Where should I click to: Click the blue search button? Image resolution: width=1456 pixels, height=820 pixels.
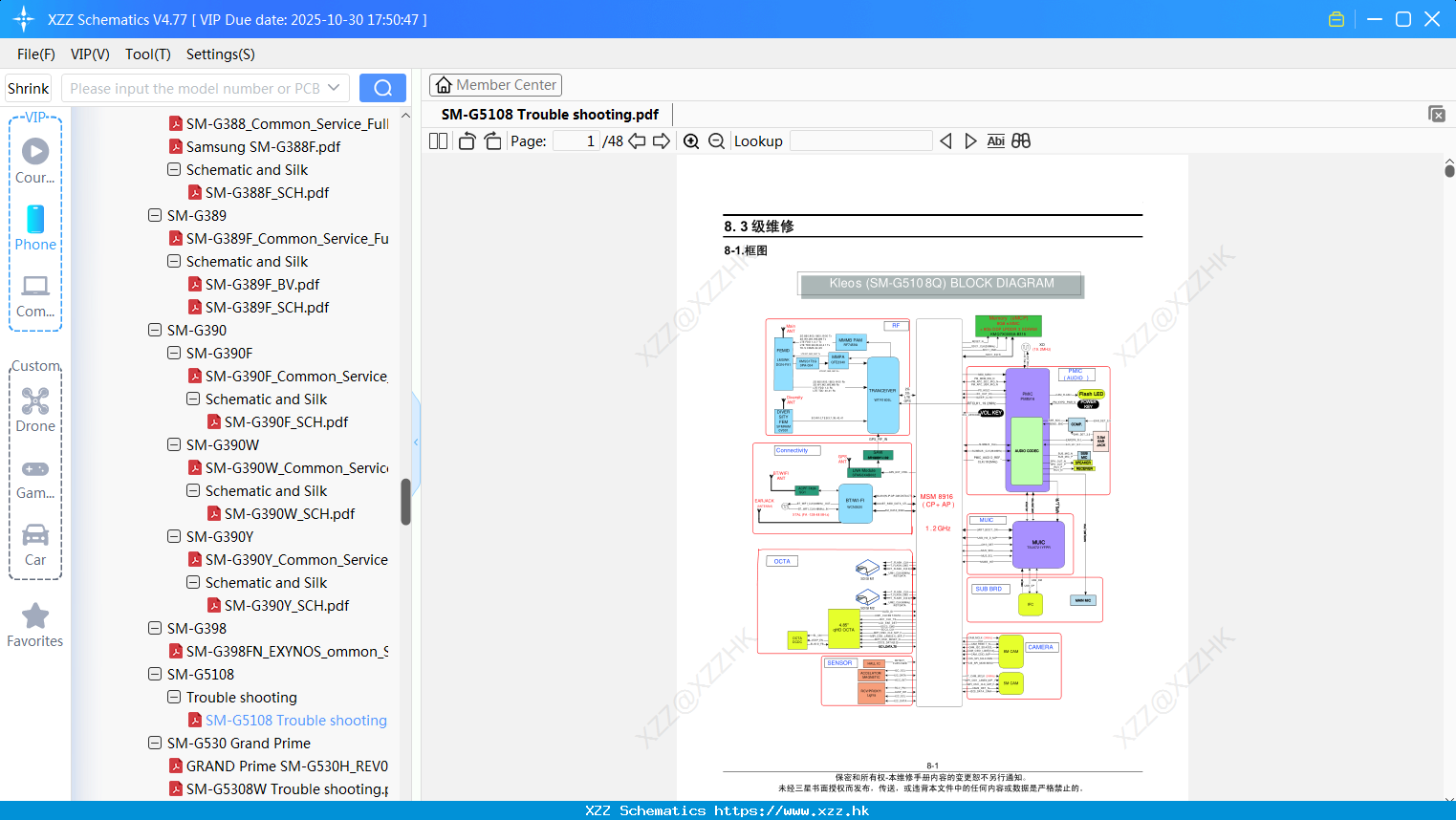382,88
